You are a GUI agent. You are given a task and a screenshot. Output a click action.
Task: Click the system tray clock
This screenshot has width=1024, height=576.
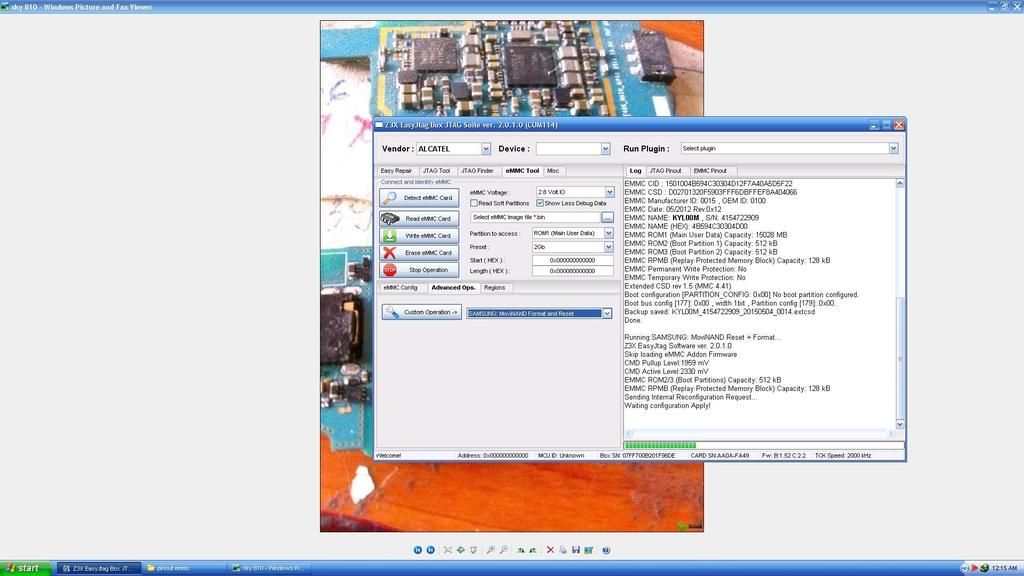point(1004,568)
